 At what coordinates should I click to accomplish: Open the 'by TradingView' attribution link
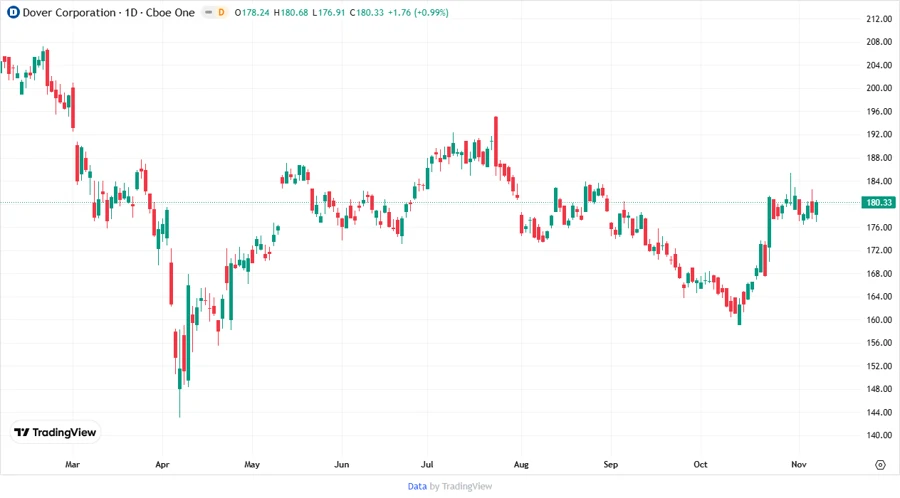pyautogui.click(x=461, y=486)
